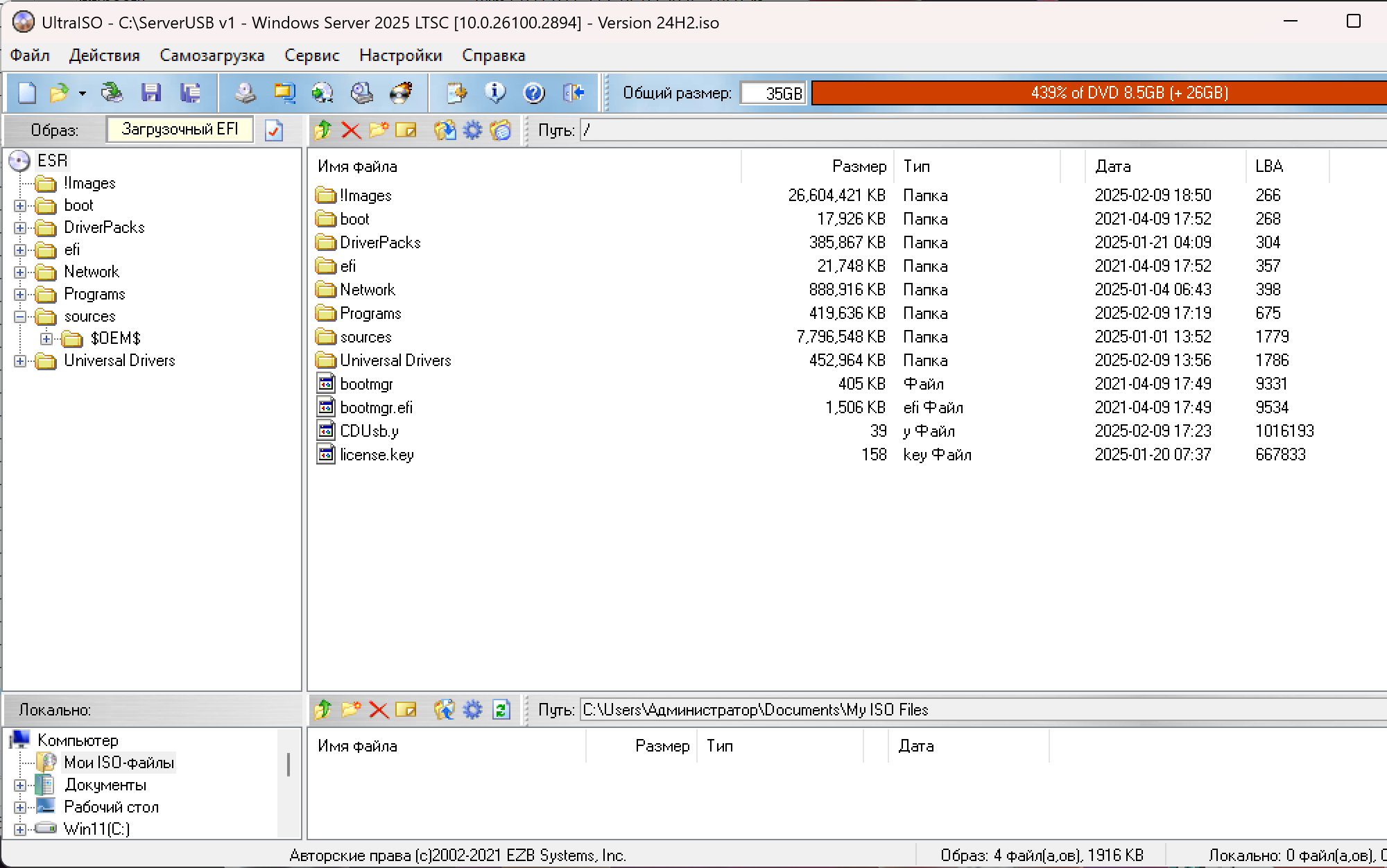This screenshot has height=868, width=1387.
Task: Click the blue gear icon in local toolbar
Action: pyautogui.click(x=472, y=710)
